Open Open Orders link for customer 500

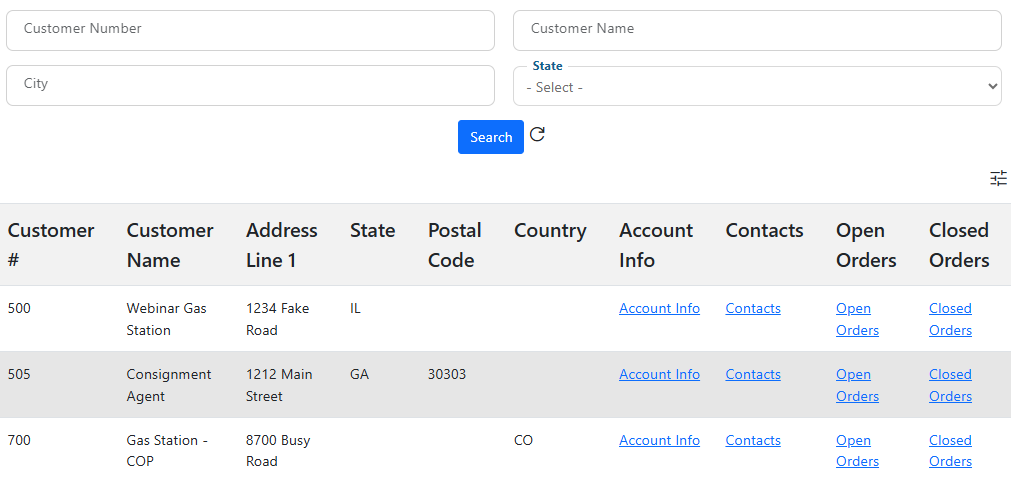[856, 319]
